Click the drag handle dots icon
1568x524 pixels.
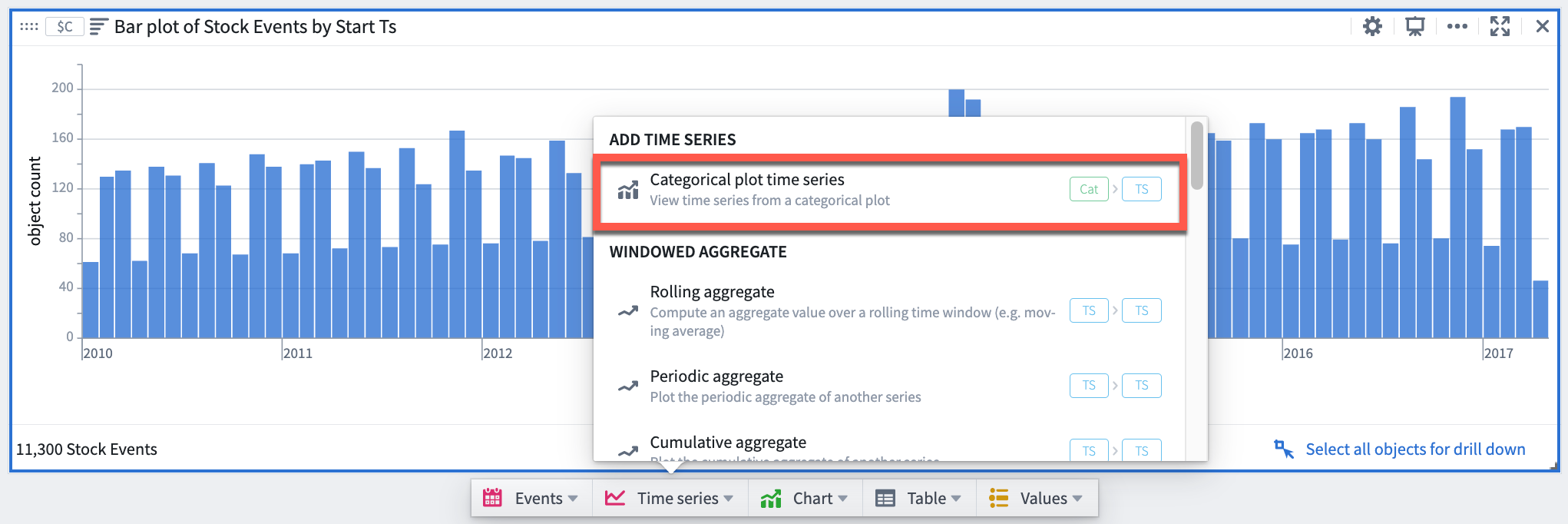[29, 27]
